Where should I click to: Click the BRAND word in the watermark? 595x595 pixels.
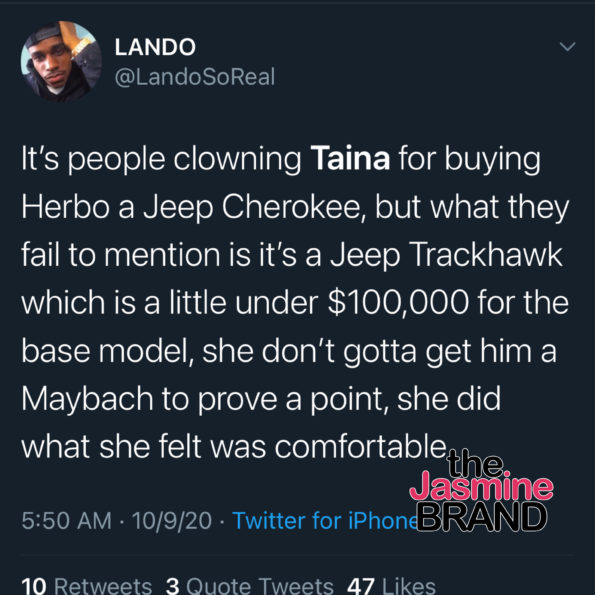[482, 516]
